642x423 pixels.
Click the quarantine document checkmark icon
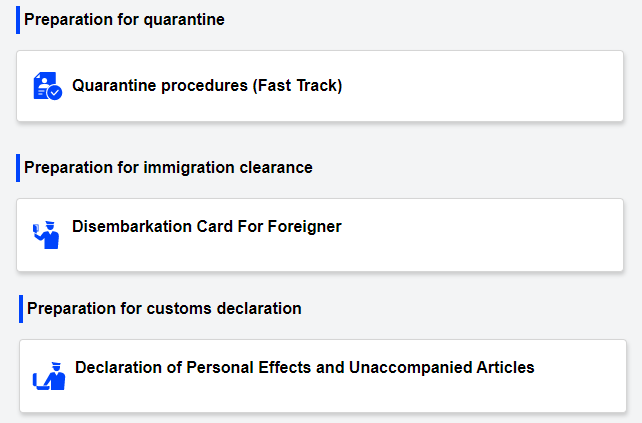point(47,86)
